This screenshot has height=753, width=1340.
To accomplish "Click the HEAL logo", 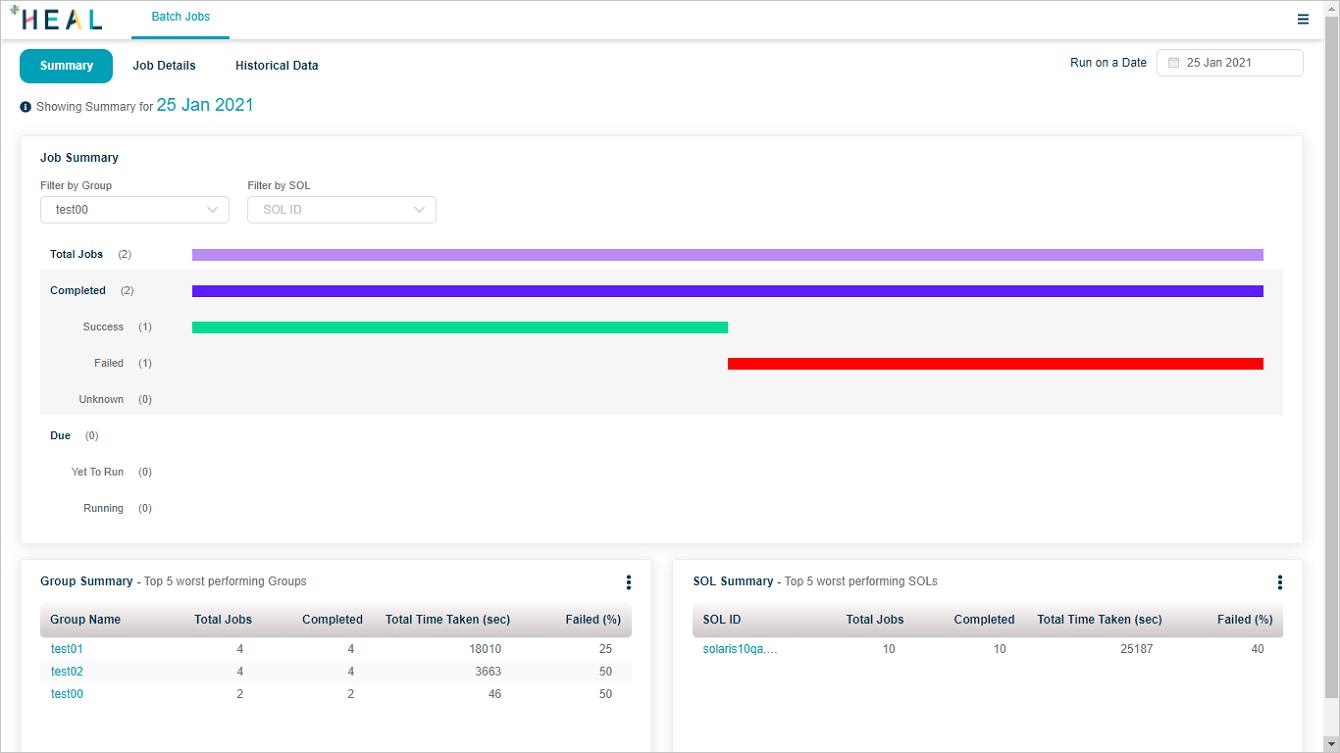I will [56, 19].
